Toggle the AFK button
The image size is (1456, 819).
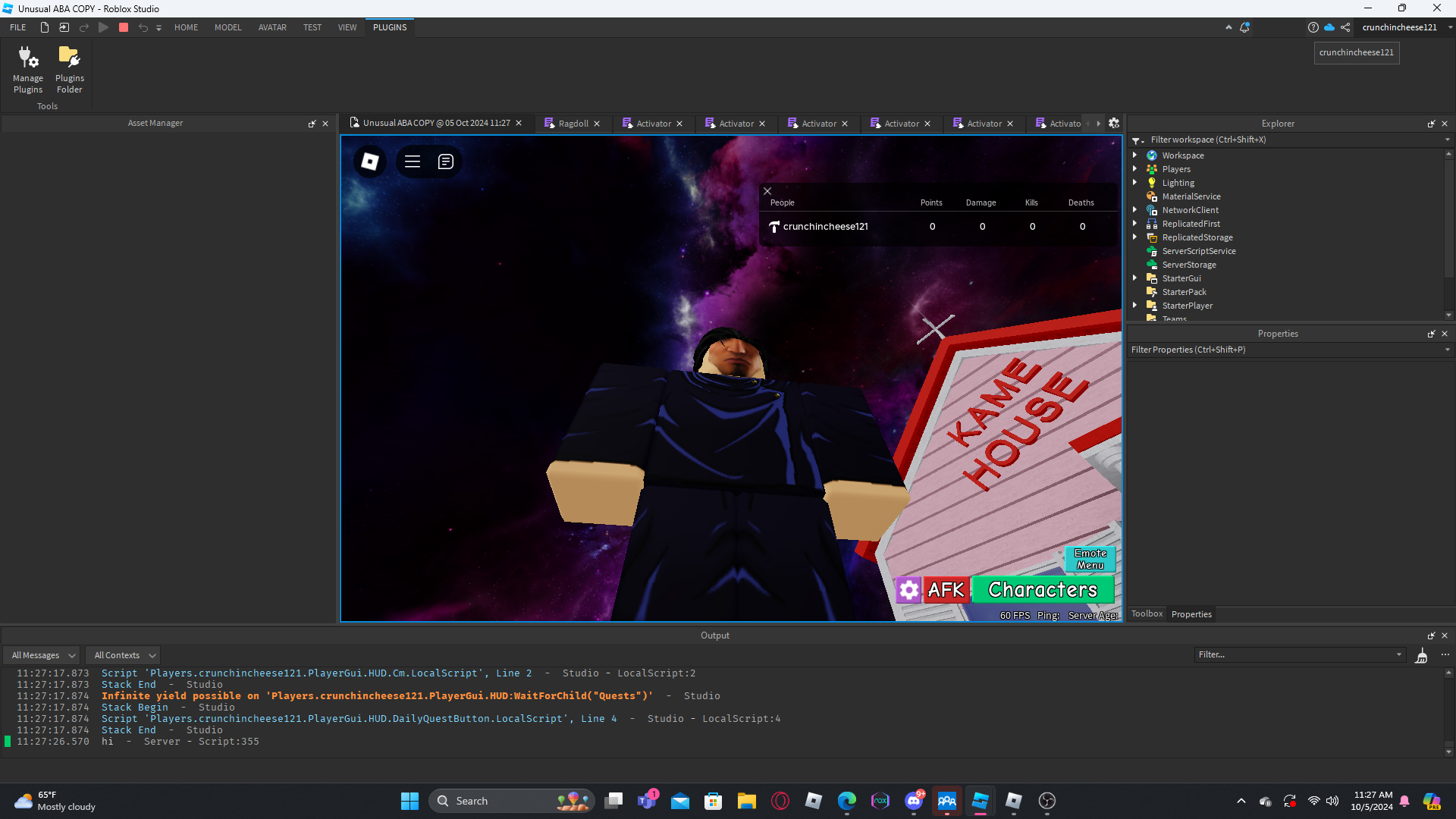(x=946, y=590)
